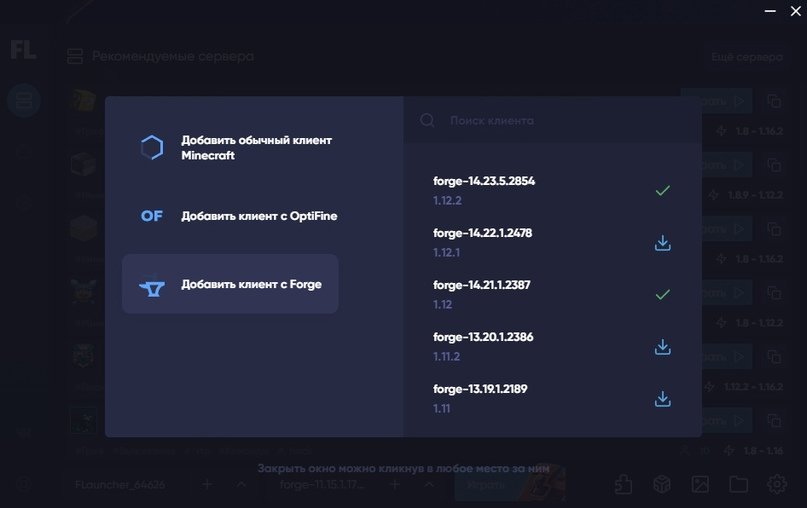Download forge-14.22.1.2478 using its download icon
This screenshot has height=508, width=807.
pyautogui.click(x=661, y=243)
